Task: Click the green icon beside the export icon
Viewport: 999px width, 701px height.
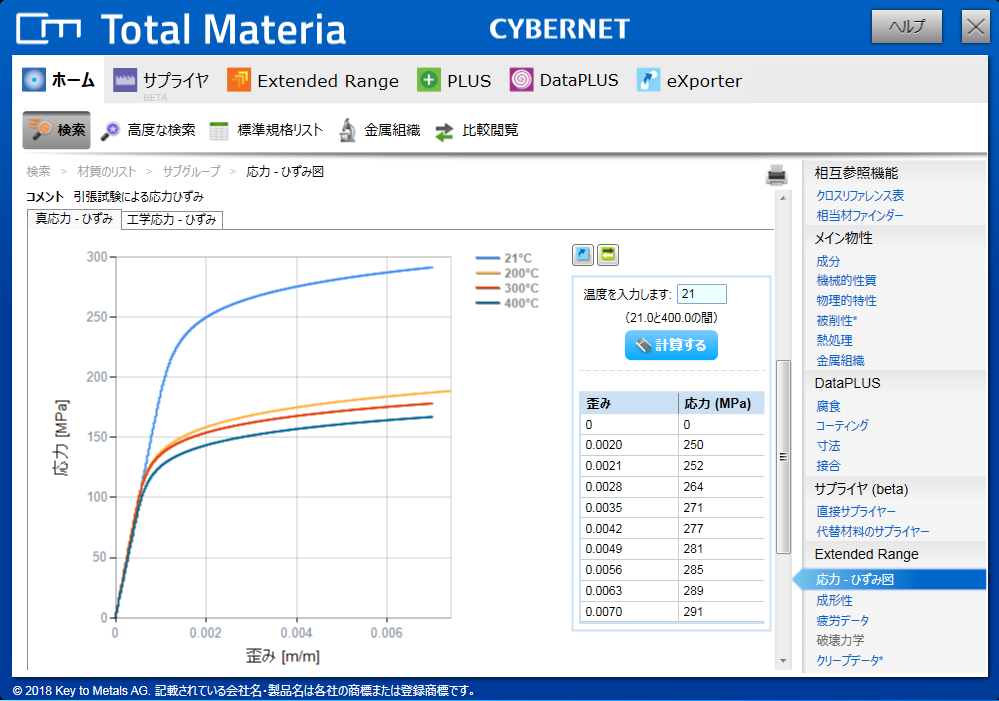Action: (608, 255)
